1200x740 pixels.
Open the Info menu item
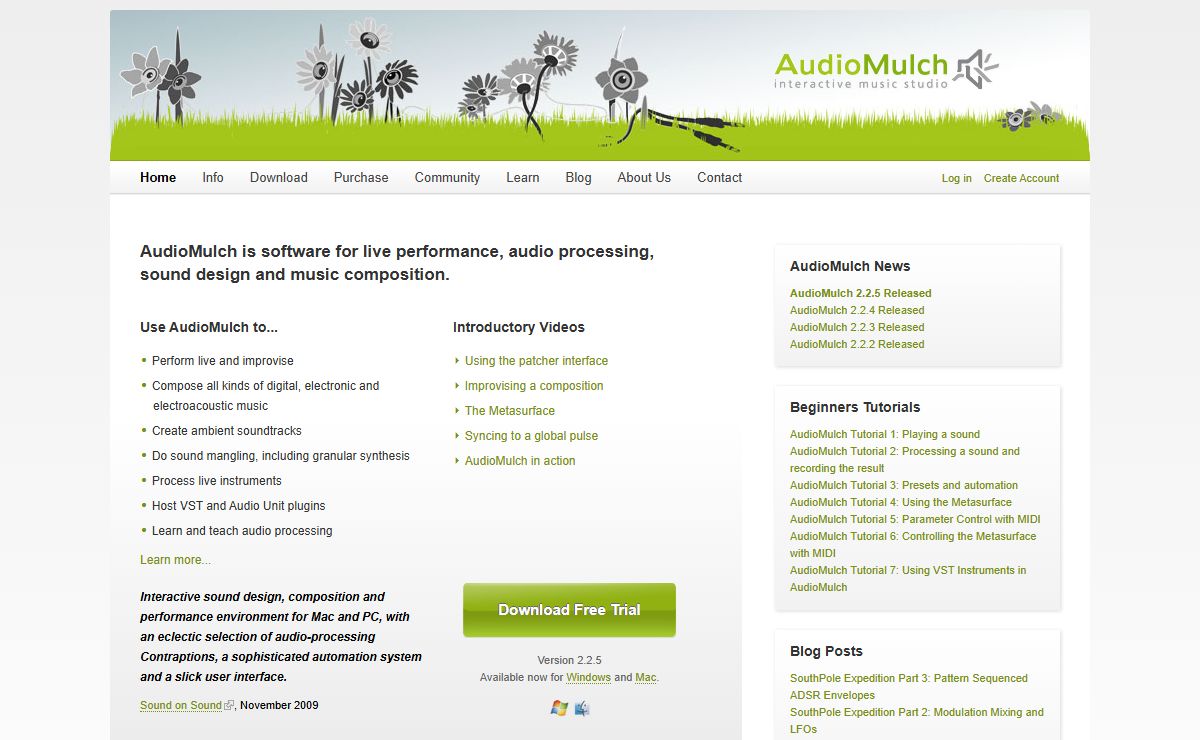[213, 178]
